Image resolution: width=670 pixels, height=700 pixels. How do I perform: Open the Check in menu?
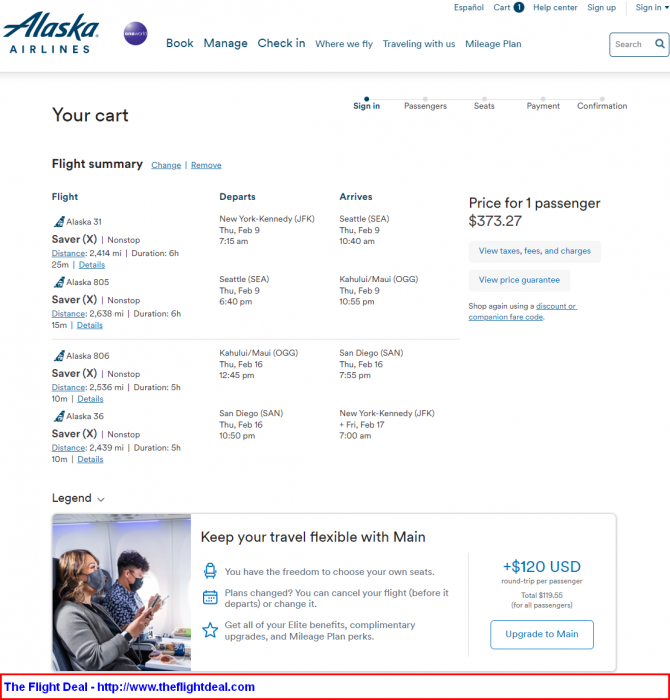point(281,43)
